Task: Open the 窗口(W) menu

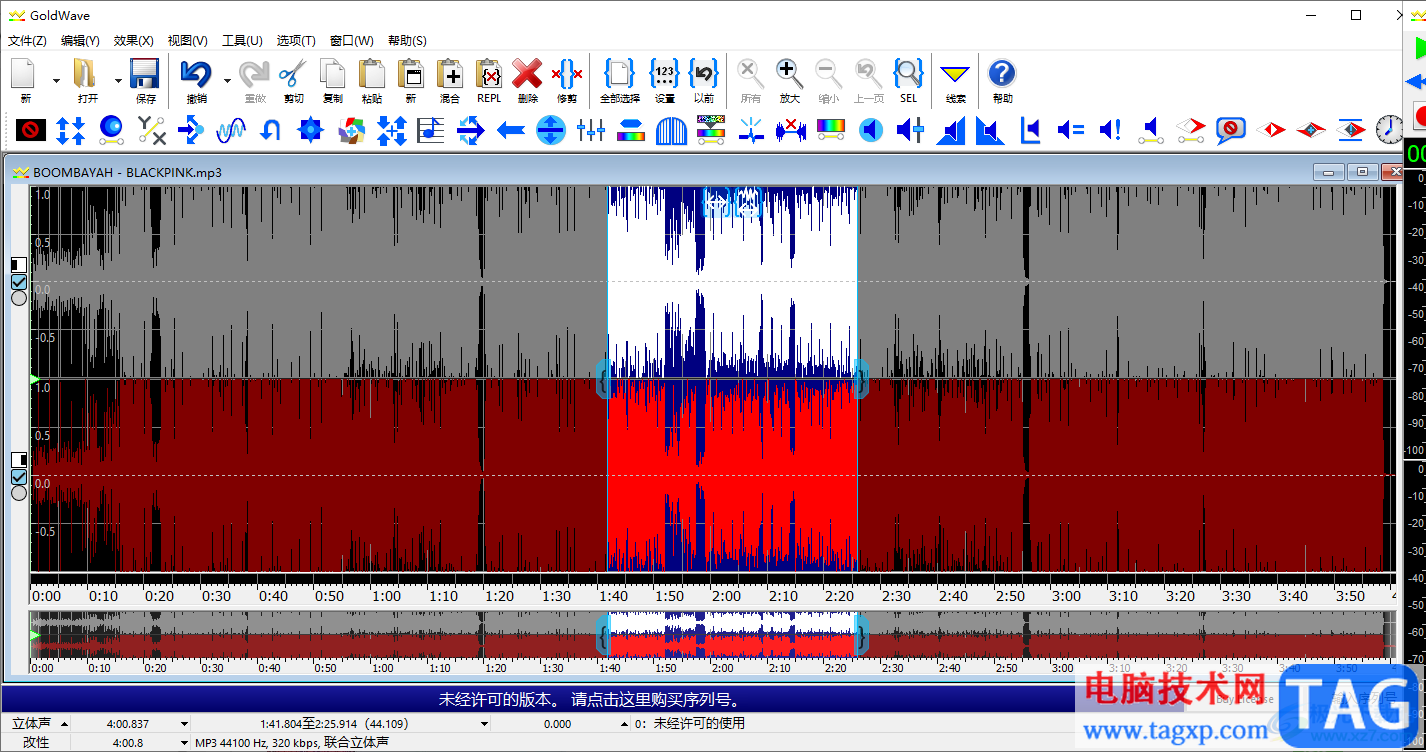Action: tap(351, 41)
